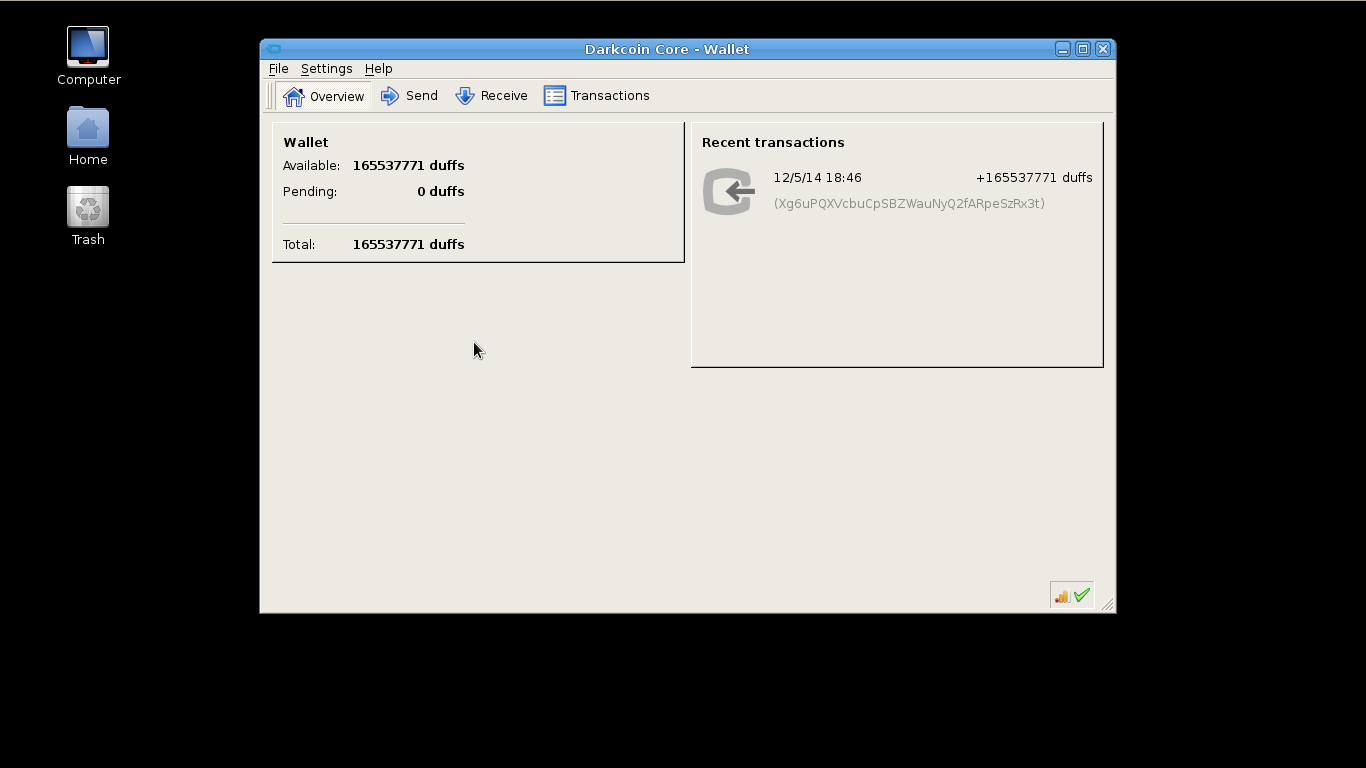Open the Help menu

pos(378,68)
